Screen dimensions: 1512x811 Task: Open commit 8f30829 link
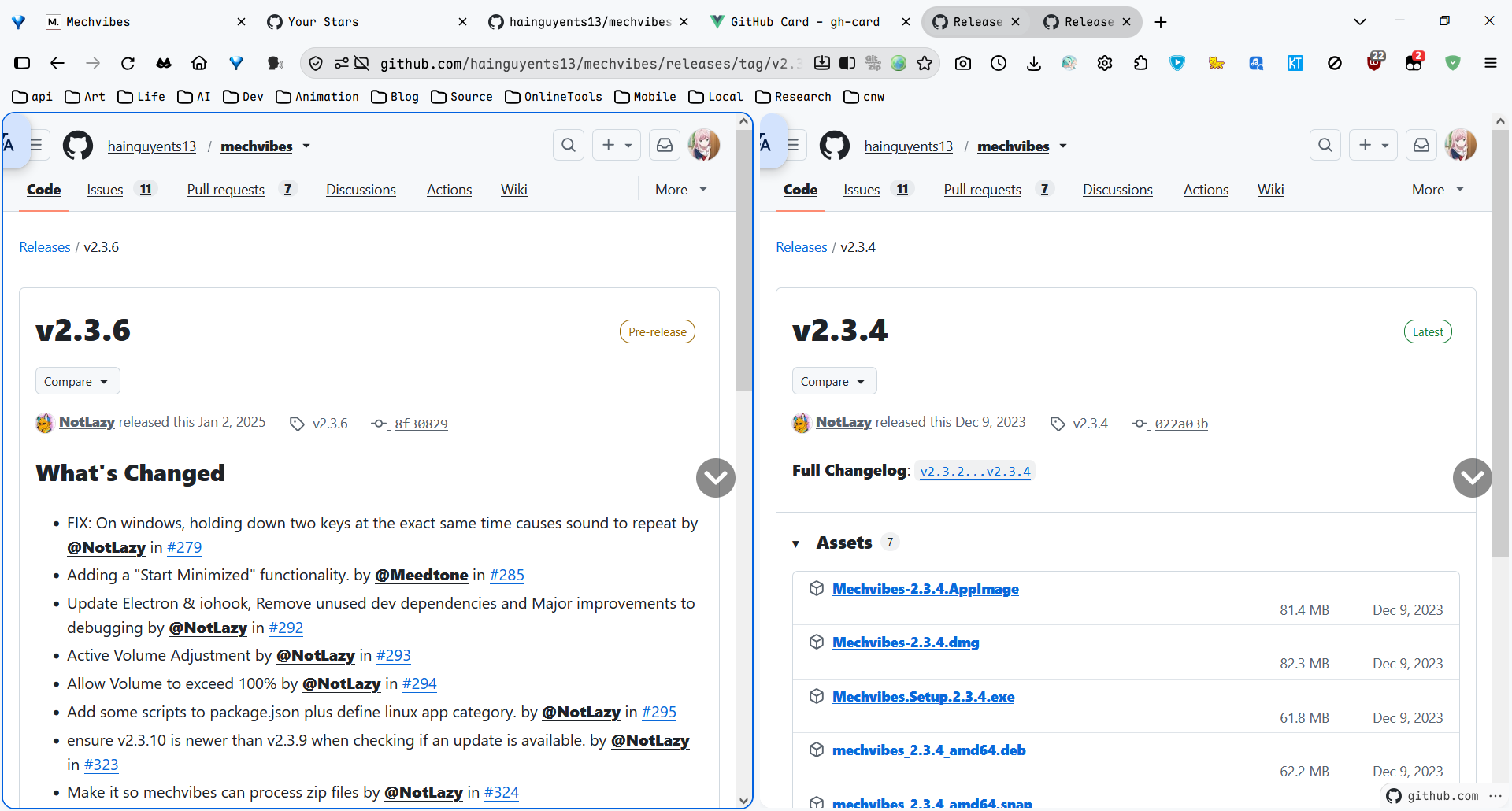(x=421, y=424)
